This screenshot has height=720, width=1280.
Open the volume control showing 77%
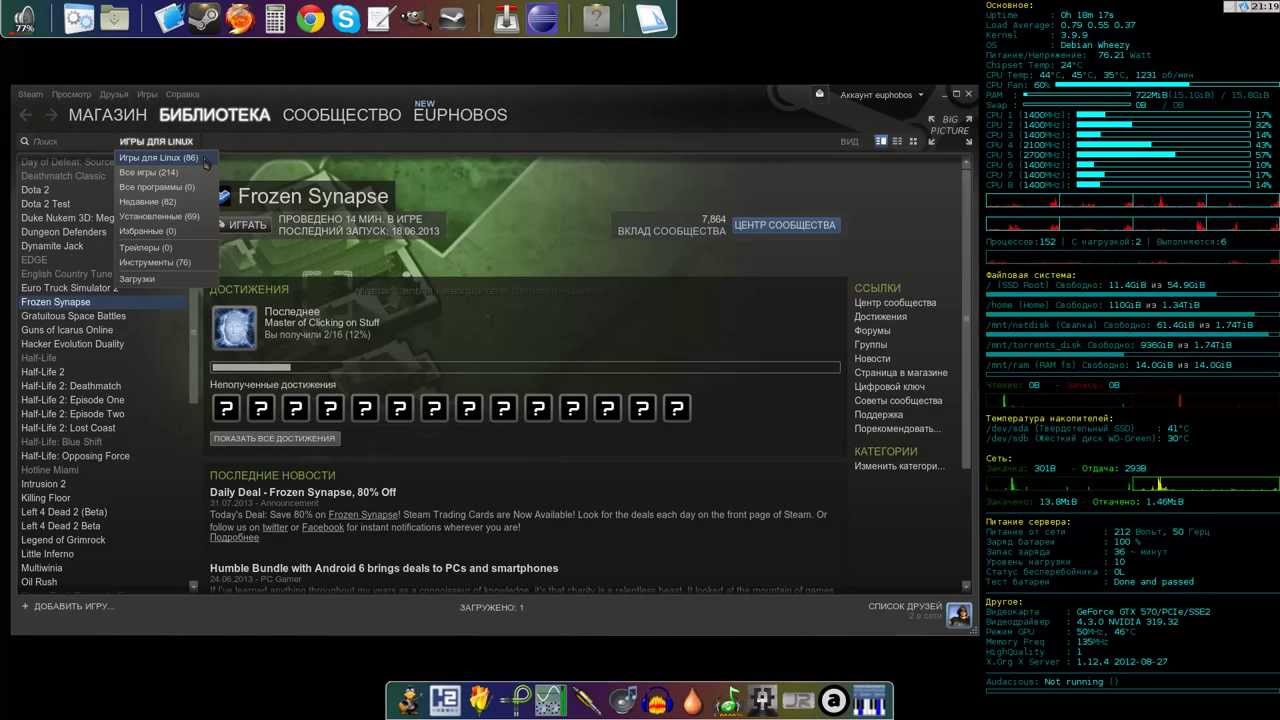point(24,18)
